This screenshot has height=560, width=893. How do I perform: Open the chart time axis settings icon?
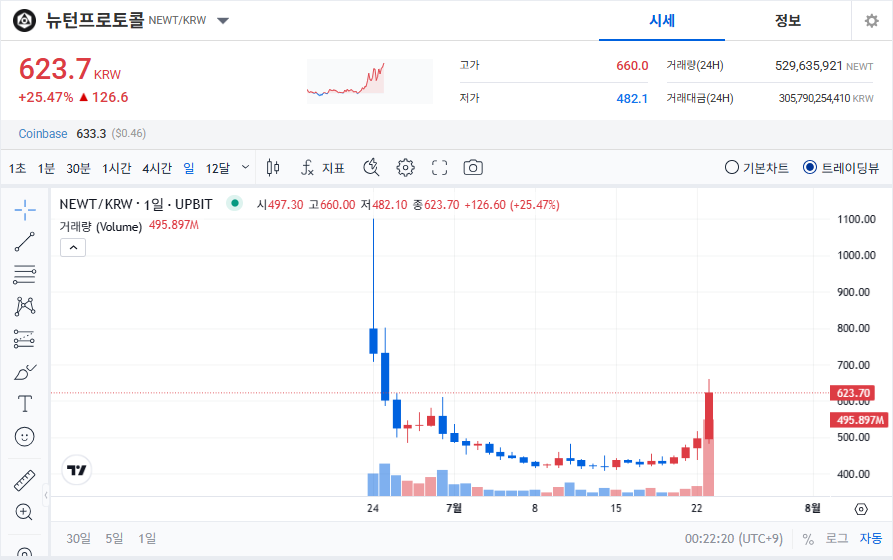tap(861, 509)
